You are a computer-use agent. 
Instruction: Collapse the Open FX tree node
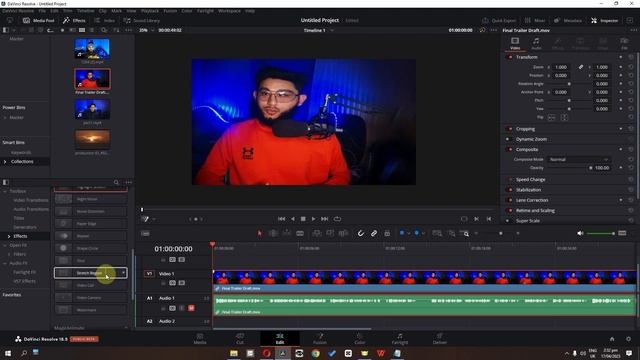pos(5,245)
